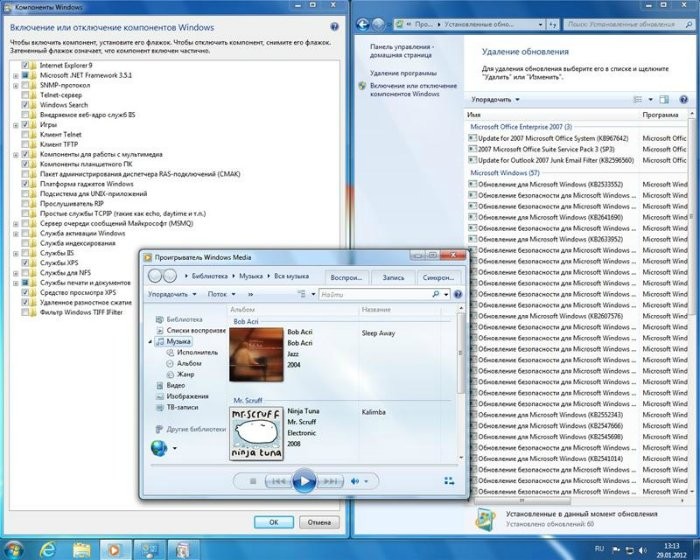Image resolution: width=700 pixels, height=560 pixels.
Task: Expand Службы печати и документов node
Action: pos(16,283)
